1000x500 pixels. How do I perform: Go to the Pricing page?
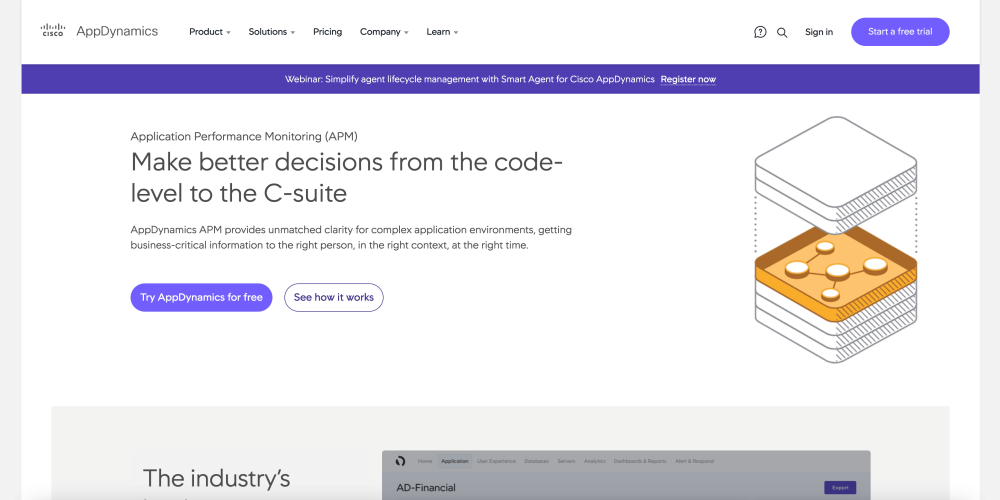[x=327, y=32]
